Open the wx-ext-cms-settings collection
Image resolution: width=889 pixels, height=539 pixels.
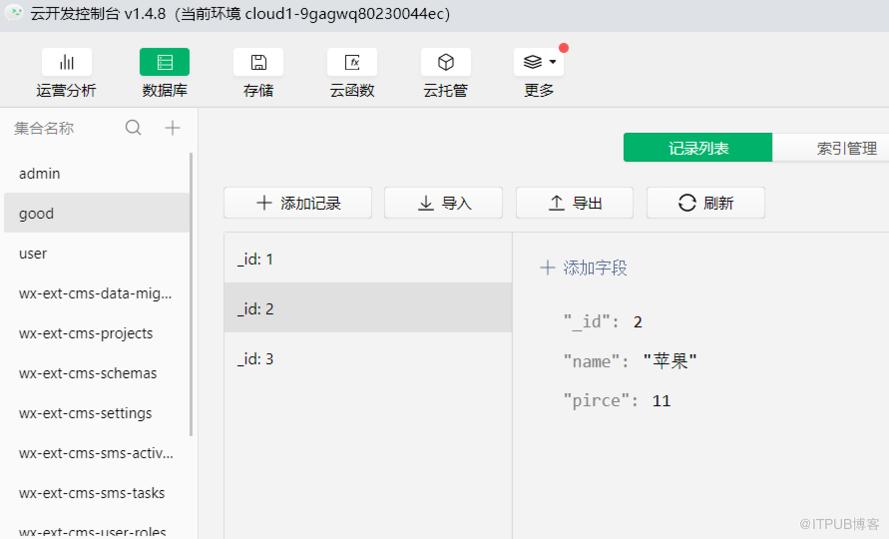pyautogui.click(x=96, y=413)
